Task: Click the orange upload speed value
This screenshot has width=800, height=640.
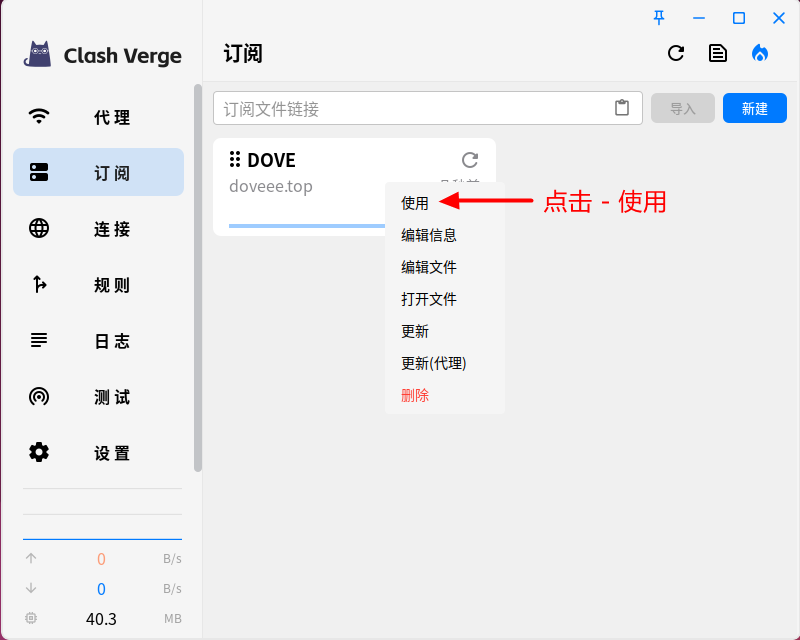Action: 101,559
